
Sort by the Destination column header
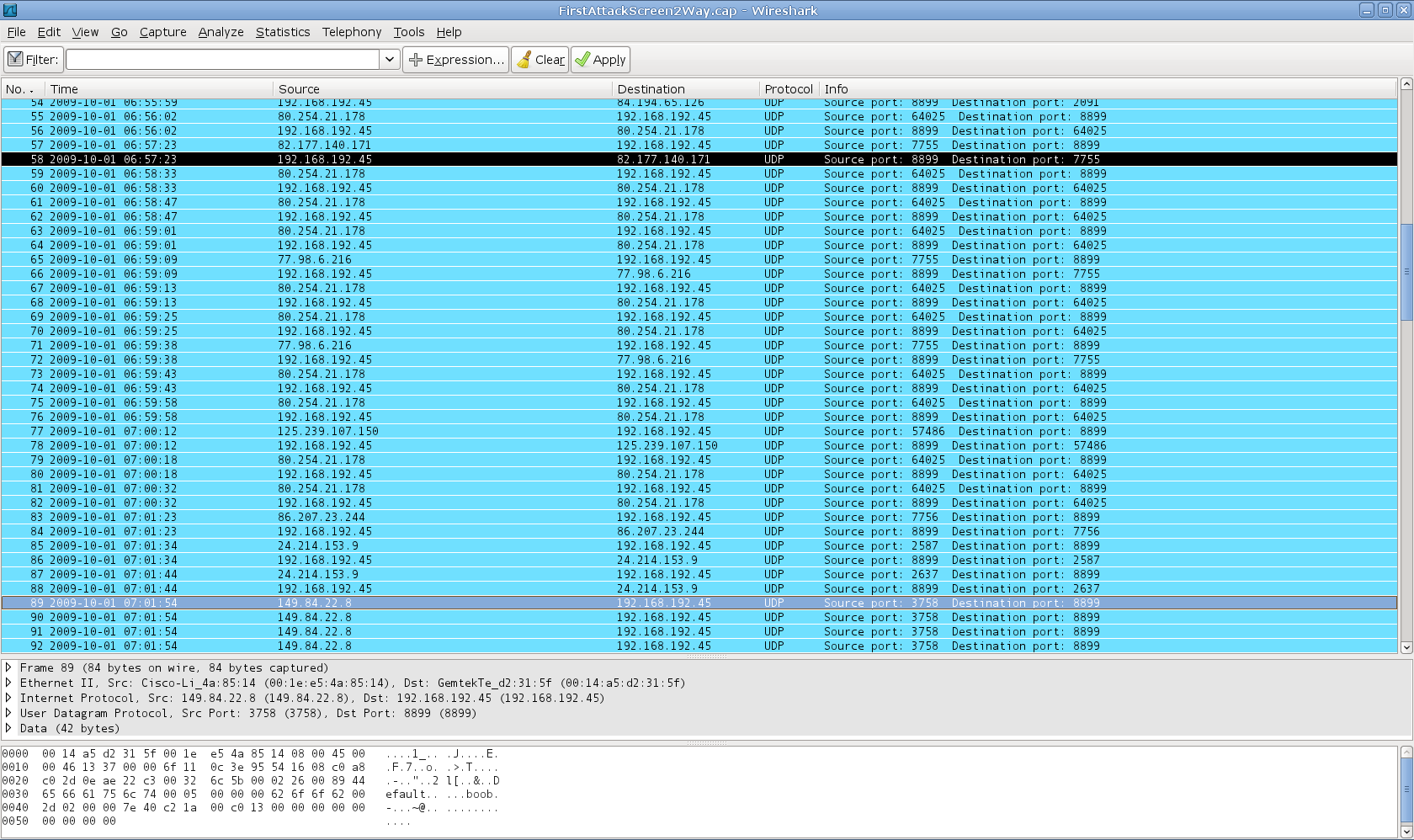[x=686, y=88]
